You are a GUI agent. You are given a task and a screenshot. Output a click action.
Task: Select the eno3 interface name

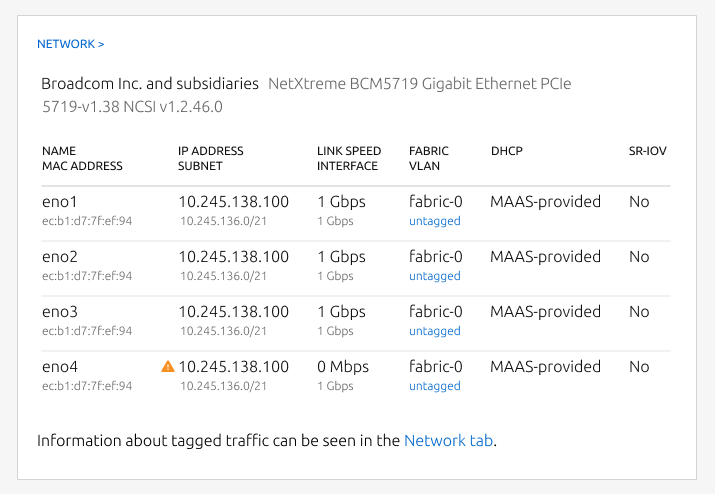point(60,312)
